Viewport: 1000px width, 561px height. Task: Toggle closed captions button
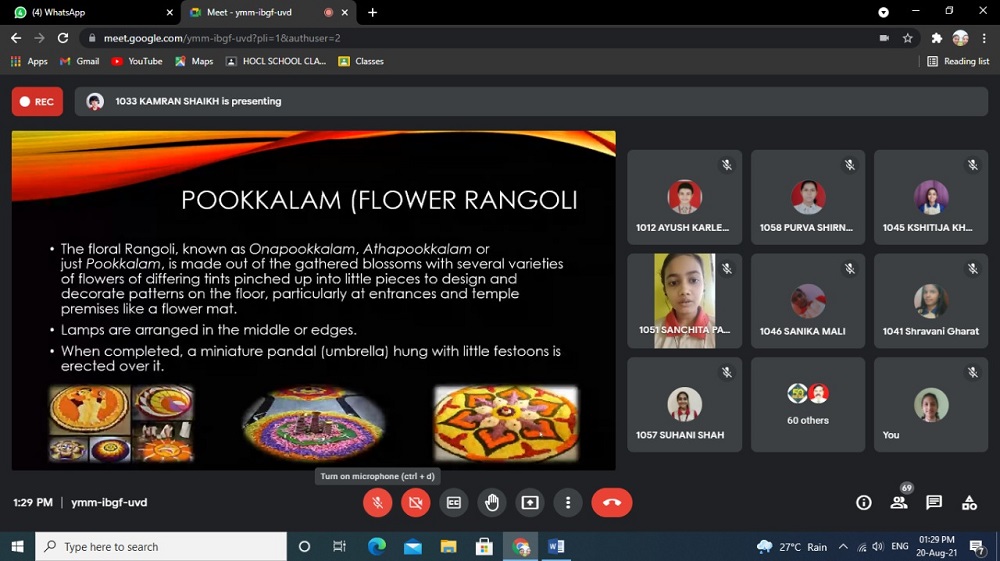[453, 503]
